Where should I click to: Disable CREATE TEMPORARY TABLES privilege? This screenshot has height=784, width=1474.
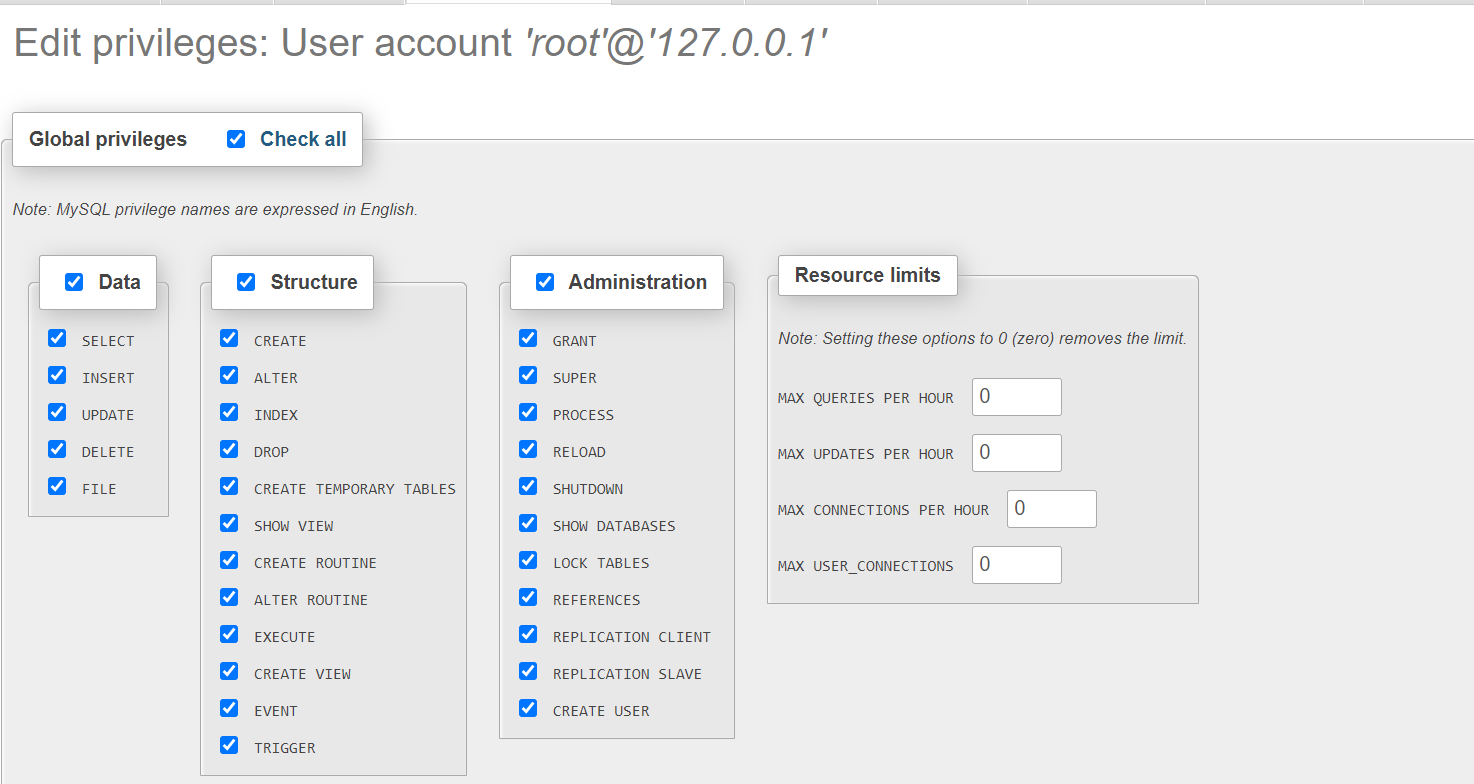[229, 486]
